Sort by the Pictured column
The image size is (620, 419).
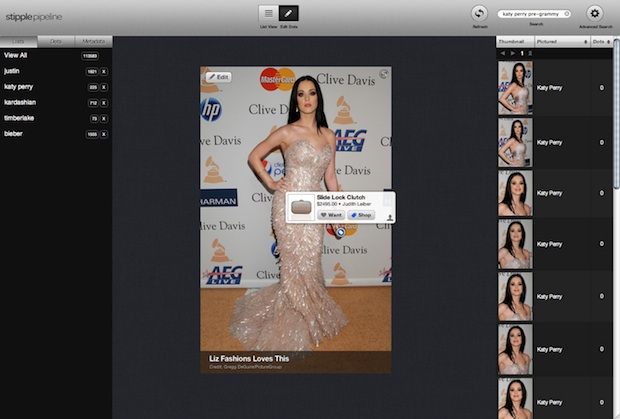tap(562, 42)
